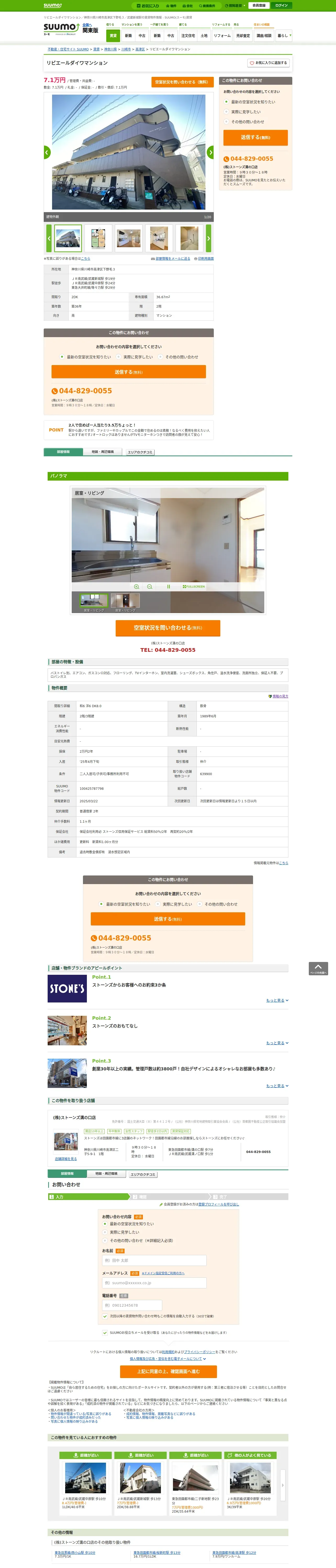This screenshot has height=1568, width=336.
Task: Show the next main property photo
Action: [x=210, y=152]
